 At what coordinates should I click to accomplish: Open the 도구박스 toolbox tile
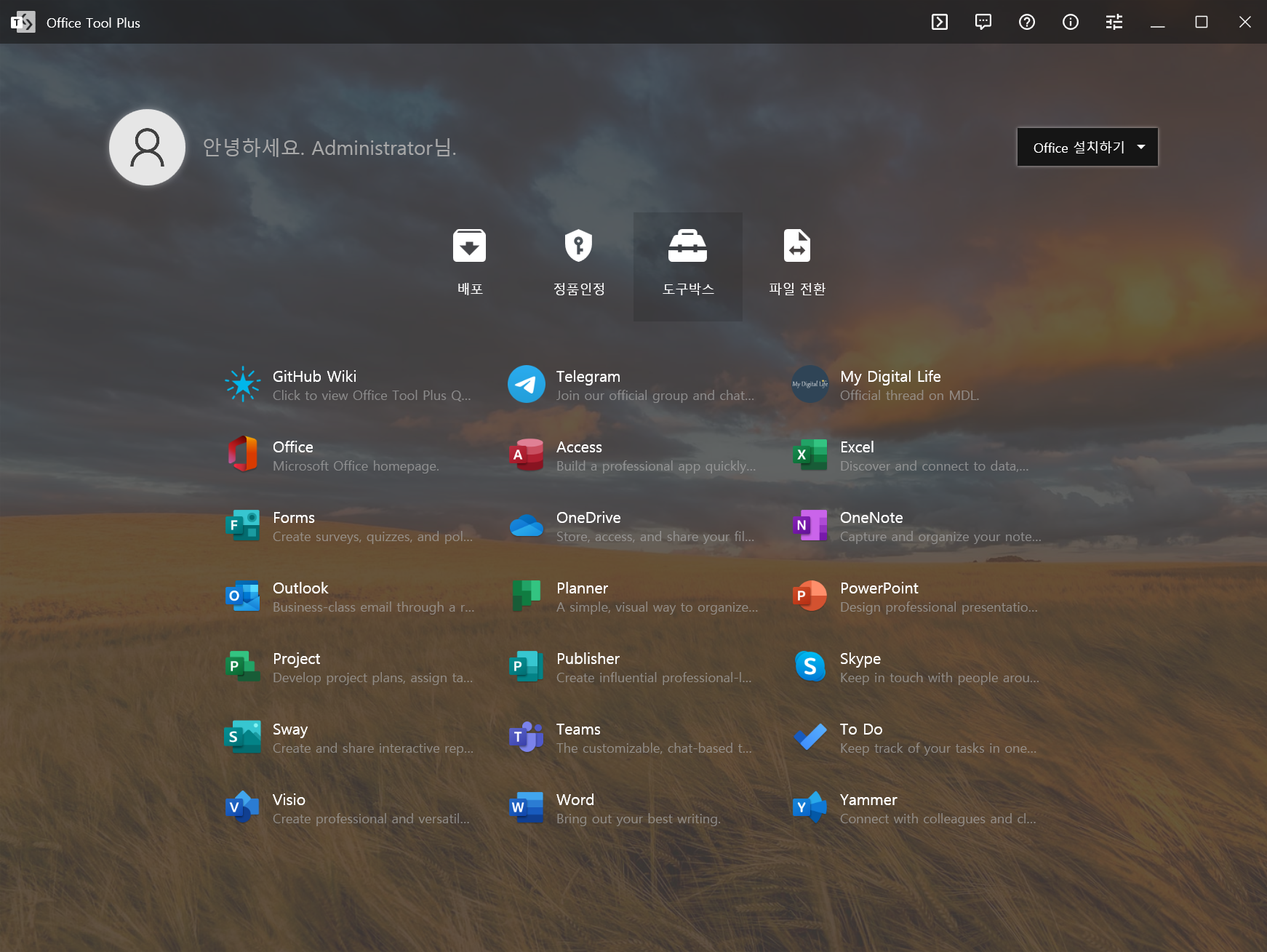(x=688, y=266)
